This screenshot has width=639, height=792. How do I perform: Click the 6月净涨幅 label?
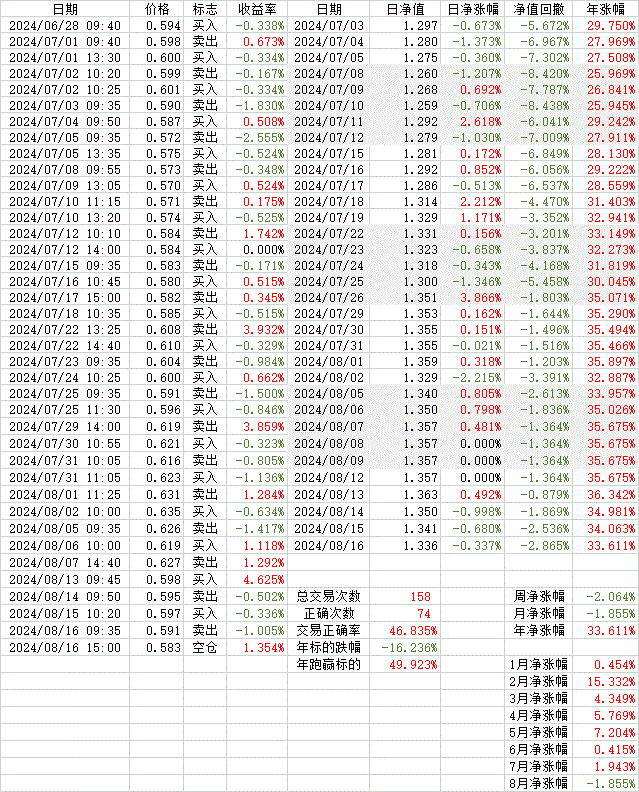coord(538,750)
